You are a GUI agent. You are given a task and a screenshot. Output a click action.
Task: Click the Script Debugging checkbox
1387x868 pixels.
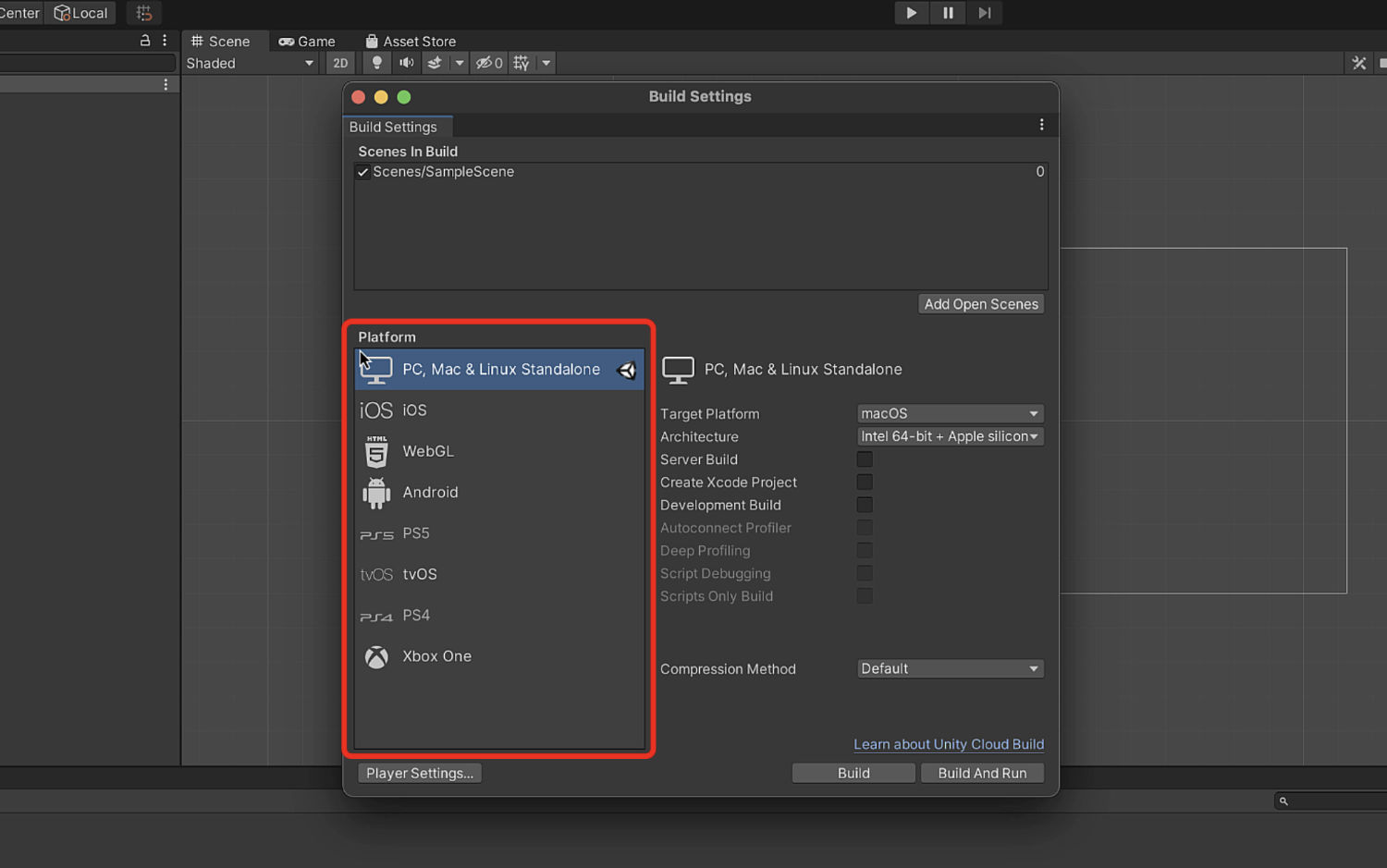click(x=865, y=573)
